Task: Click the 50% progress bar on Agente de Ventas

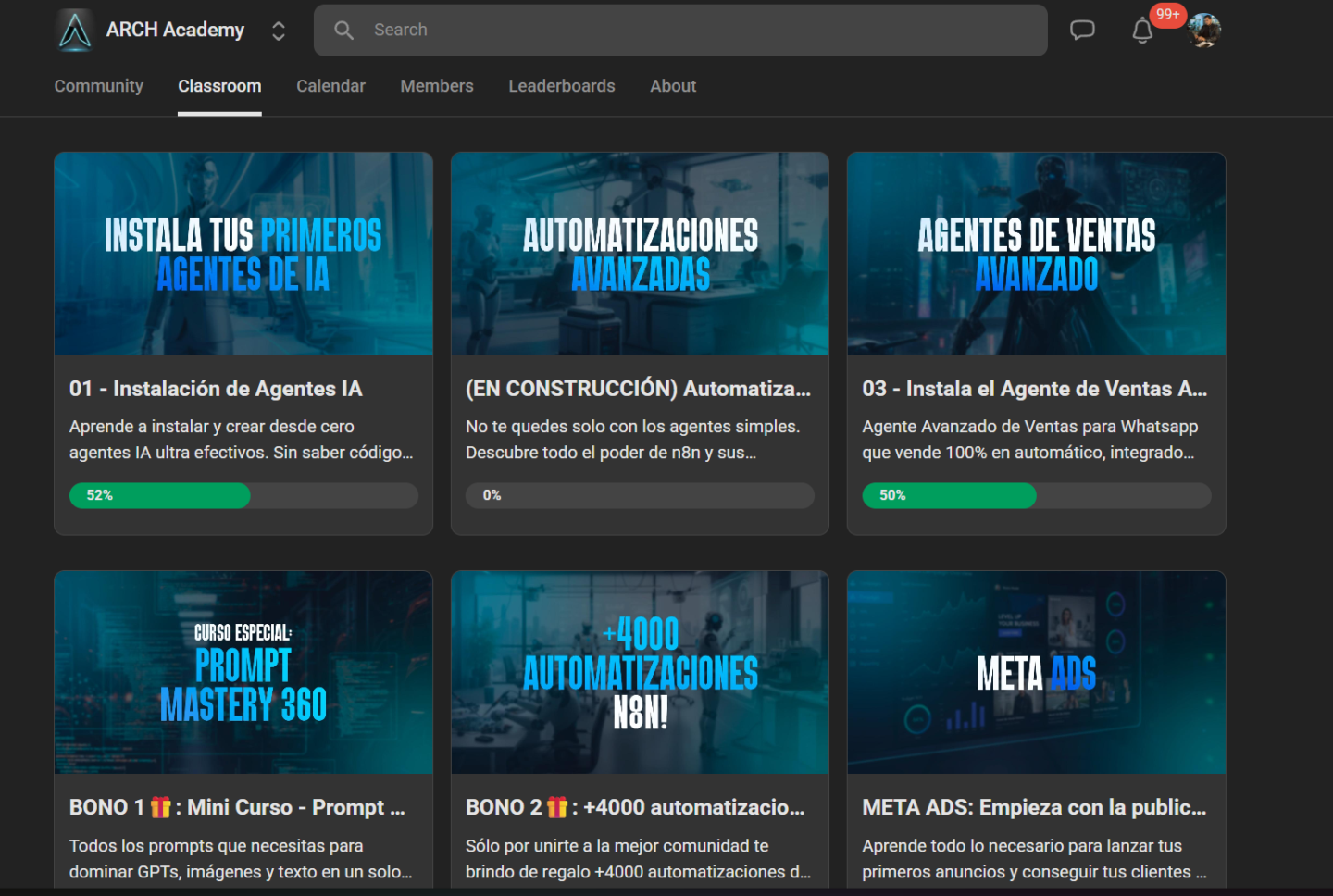Action: point(1036,495)
